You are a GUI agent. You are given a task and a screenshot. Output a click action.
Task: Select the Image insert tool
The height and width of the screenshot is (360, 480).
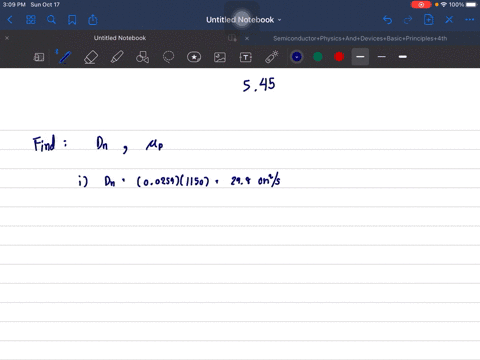point(220,57)
